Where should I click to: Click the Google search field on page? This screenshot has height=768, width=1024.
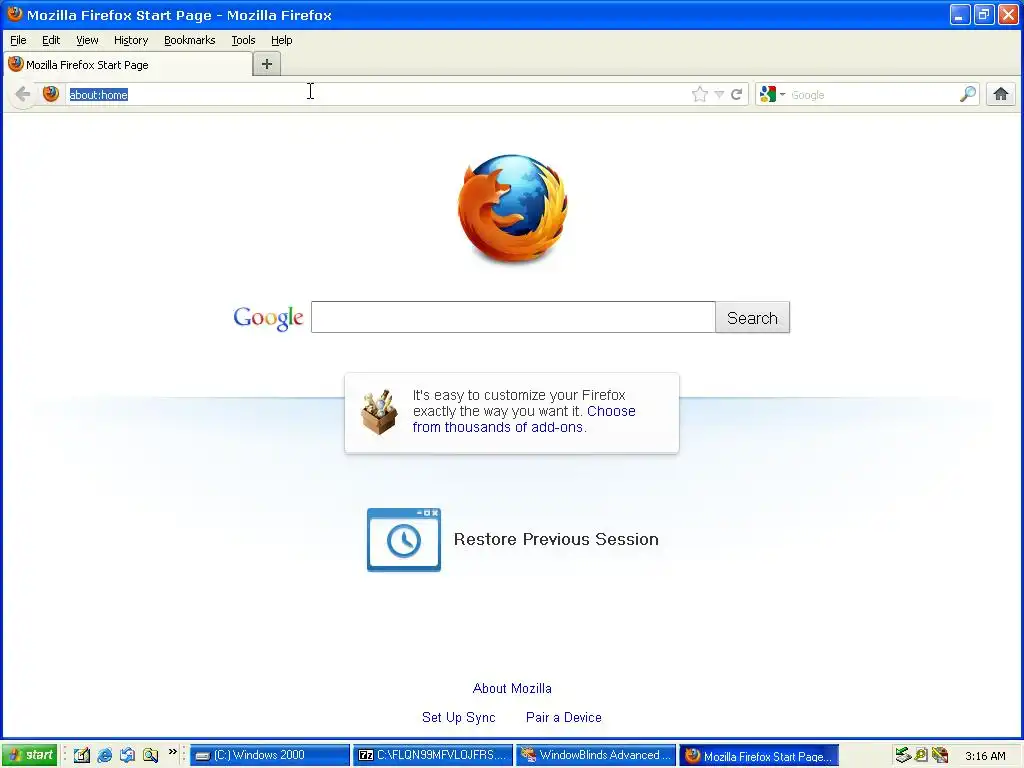(x=513, y=317)
